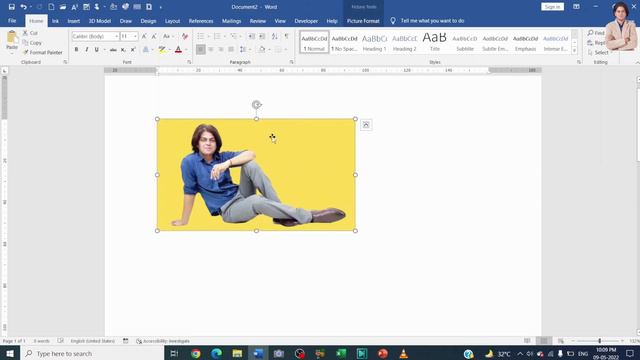
Task: Open the File tab
Action: pos(12,21)
